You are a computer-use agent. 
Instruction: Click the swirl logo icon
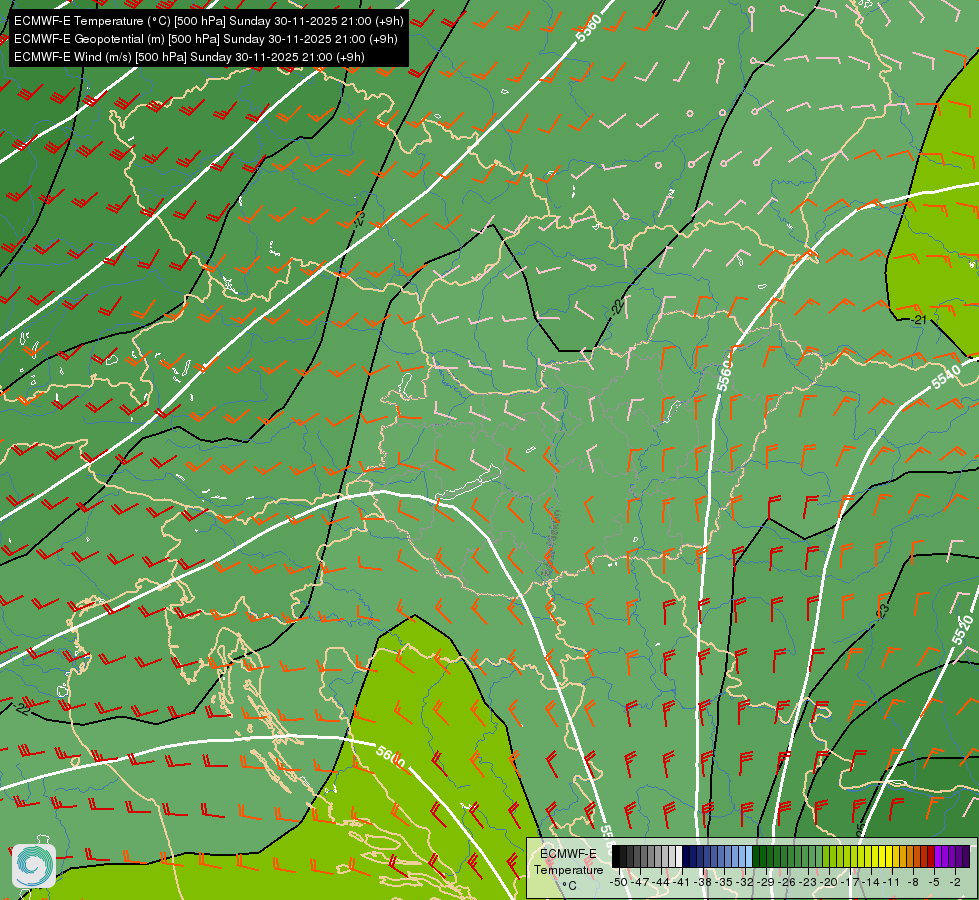click(34, 866)
